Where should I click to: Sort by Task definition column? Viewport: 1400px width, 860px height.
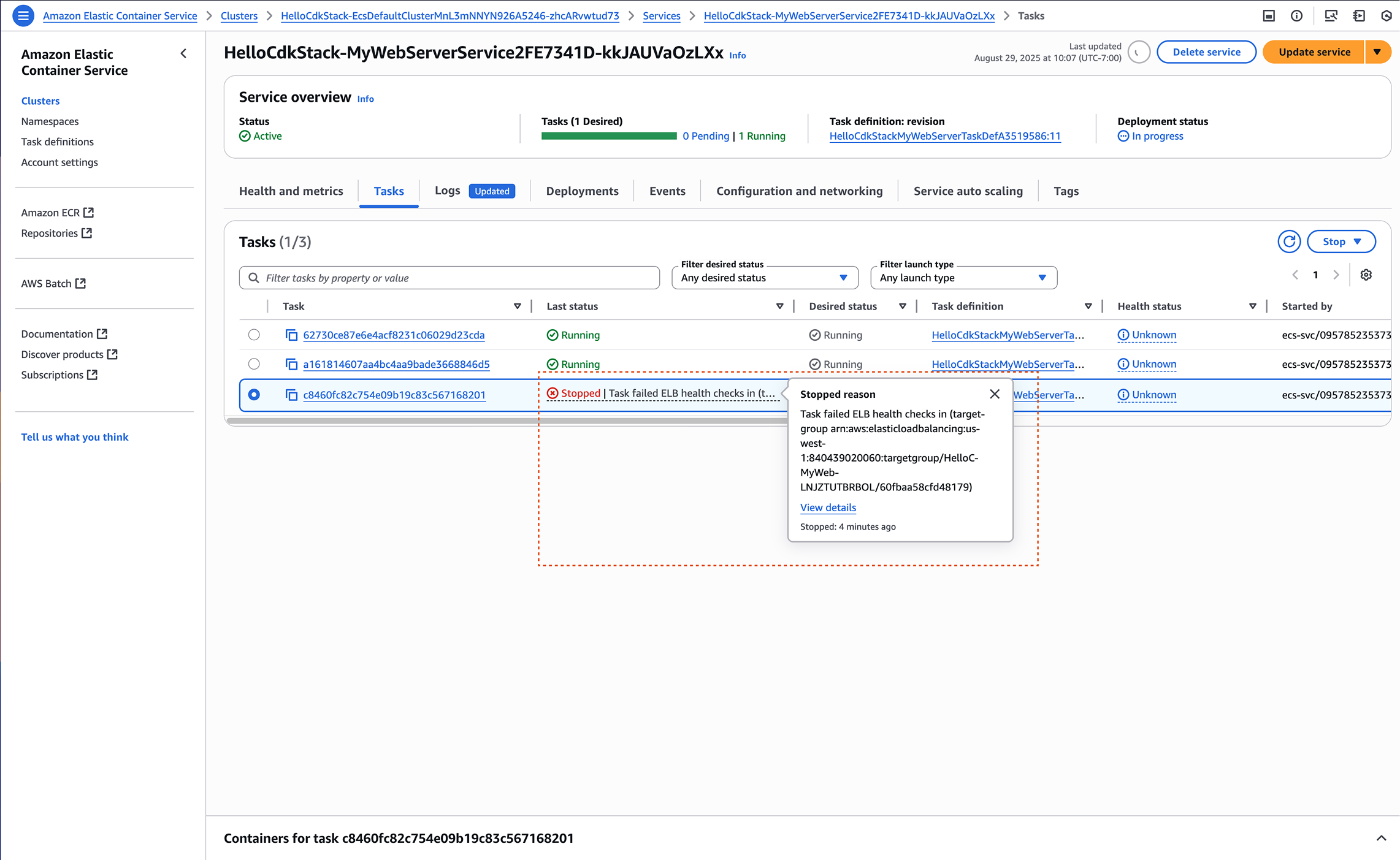1088,306
